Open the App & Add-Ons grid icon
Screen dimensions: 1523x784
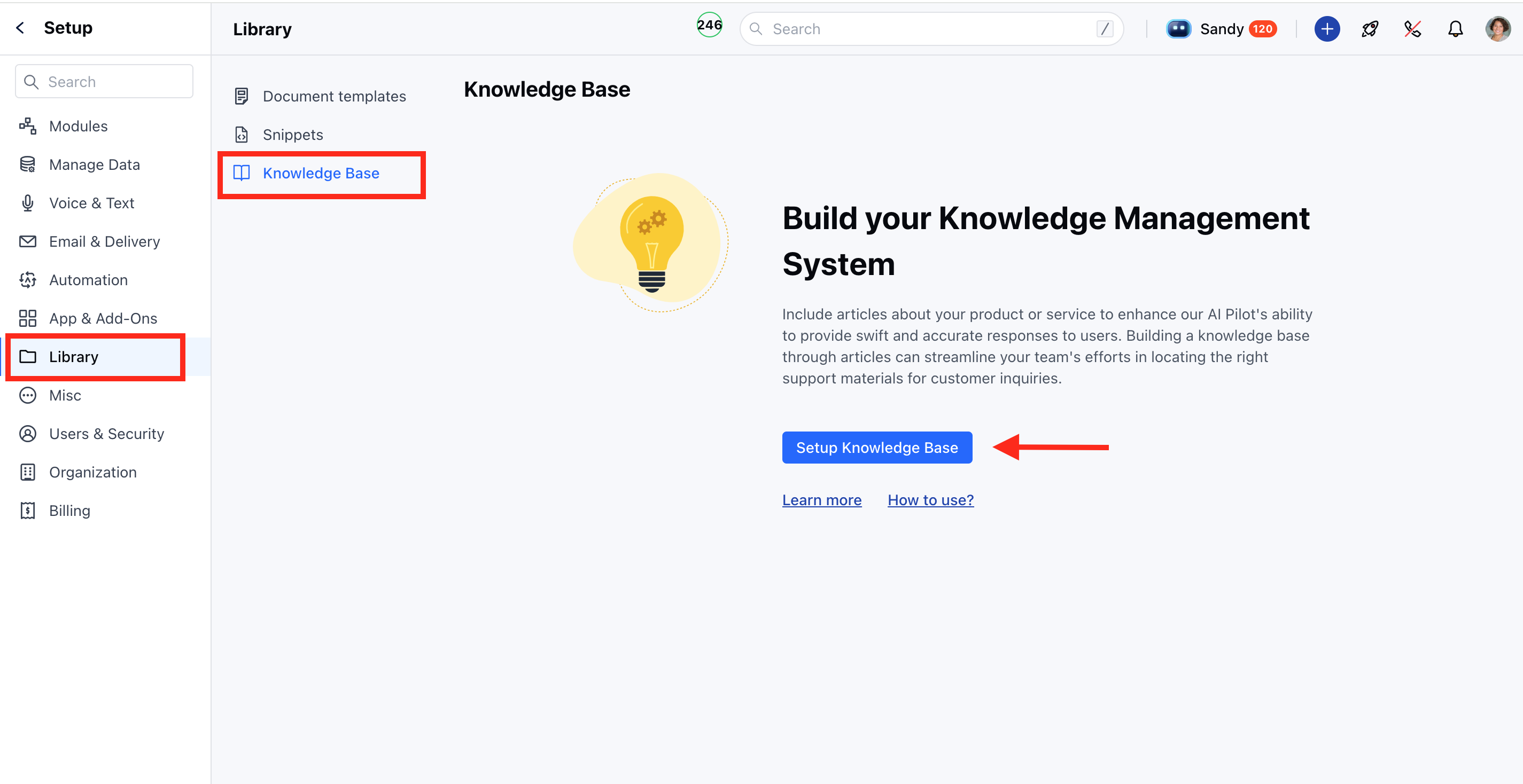pyautogui.click(x=28, y=318)
